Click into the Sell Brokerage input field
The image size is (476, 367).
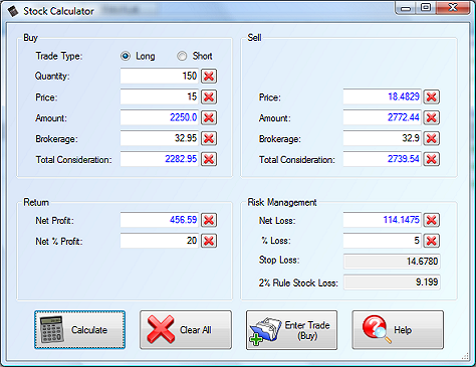382,138
